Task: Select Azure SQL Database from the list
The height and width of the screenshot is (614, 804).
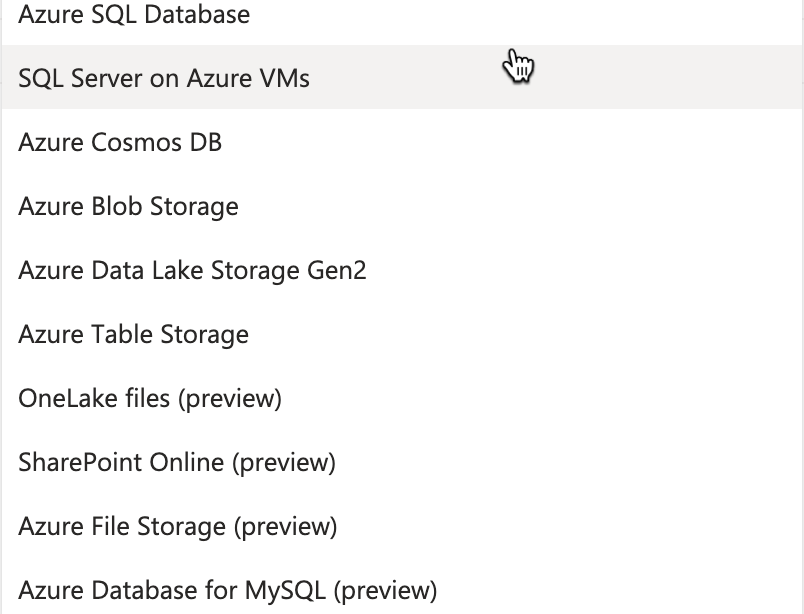Action: coord(402,14)
